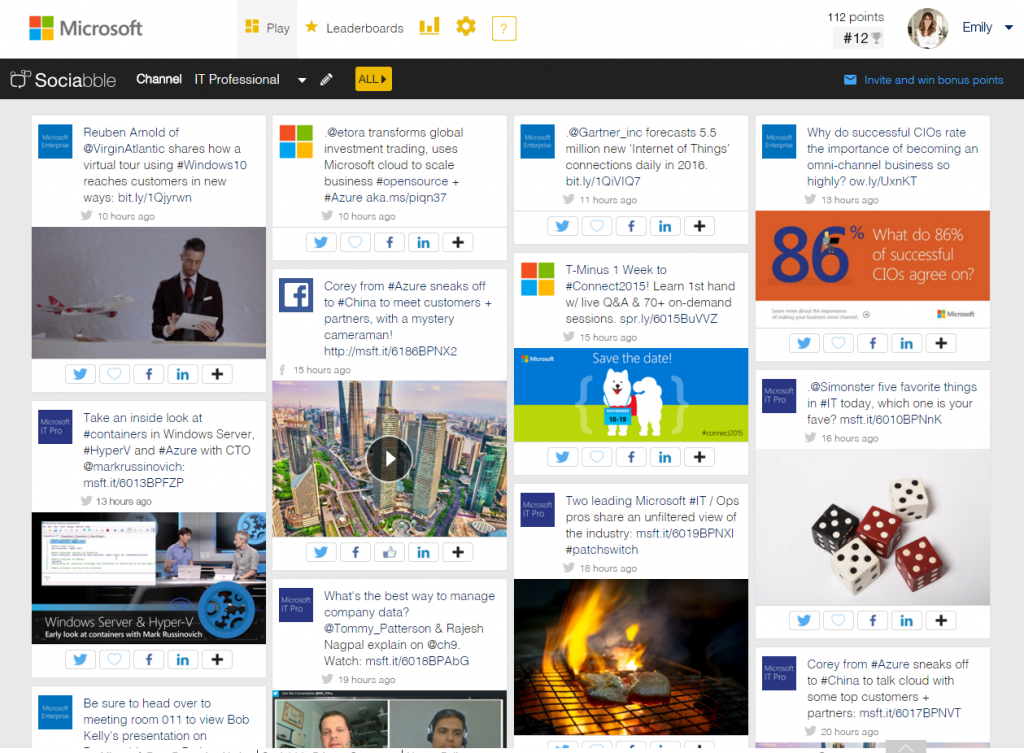This screenshot has width=1024, height=753.
Task: Expand the Emily user dropdown arrow
Action: tap(1008, 27)
